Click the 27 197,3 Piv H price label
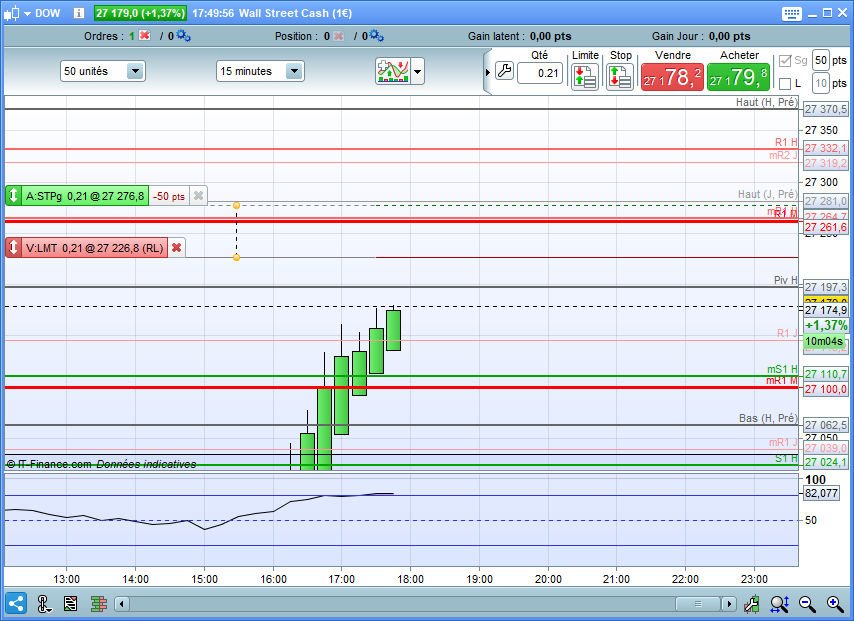Image resolution: width=854 pixels, height=621 pixels. point(826,287)
